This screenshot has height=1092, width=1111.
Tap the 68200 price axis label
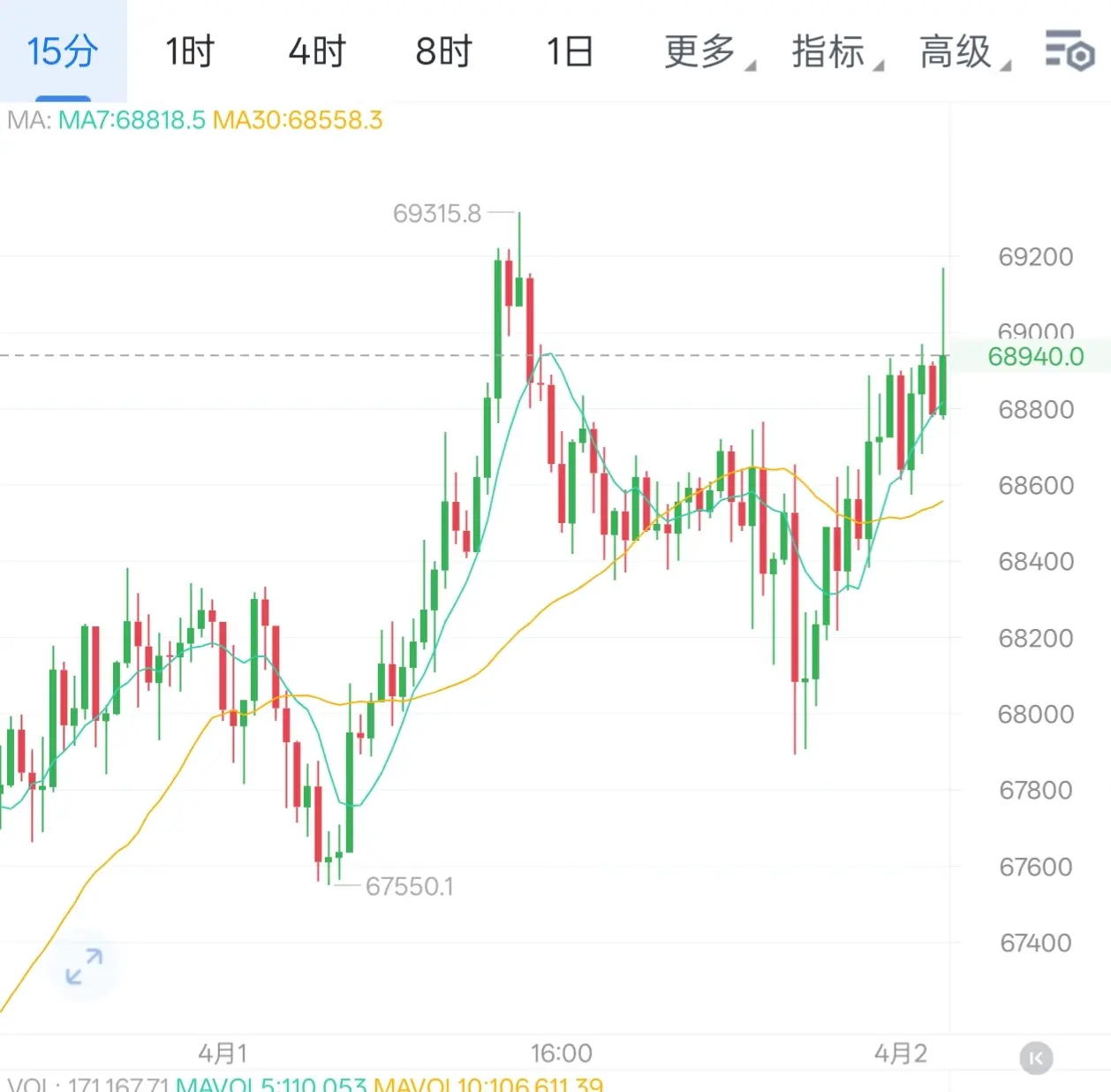click(x=1036, y=638)
